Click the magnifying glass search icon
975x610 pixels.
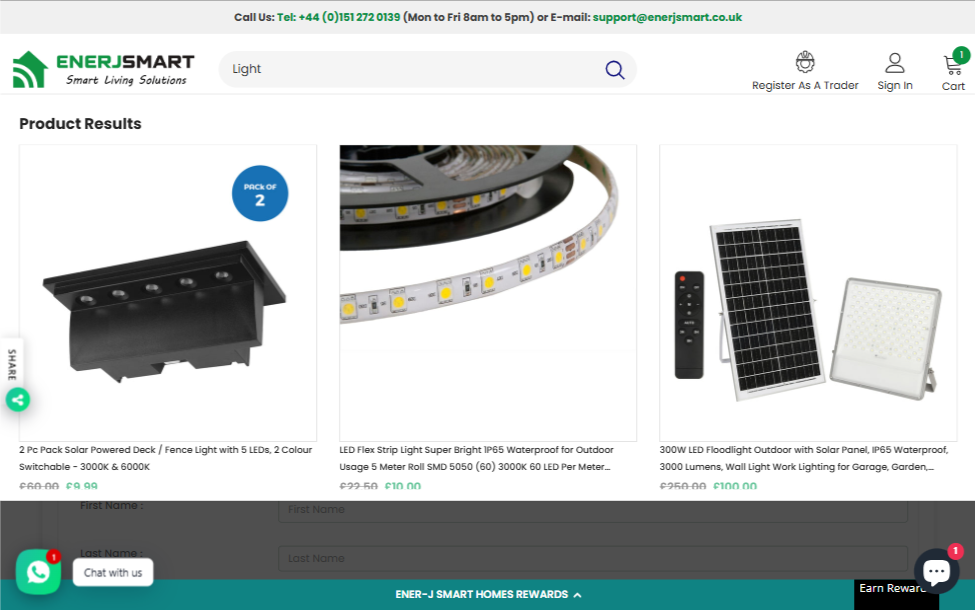(x=614, y=70)
